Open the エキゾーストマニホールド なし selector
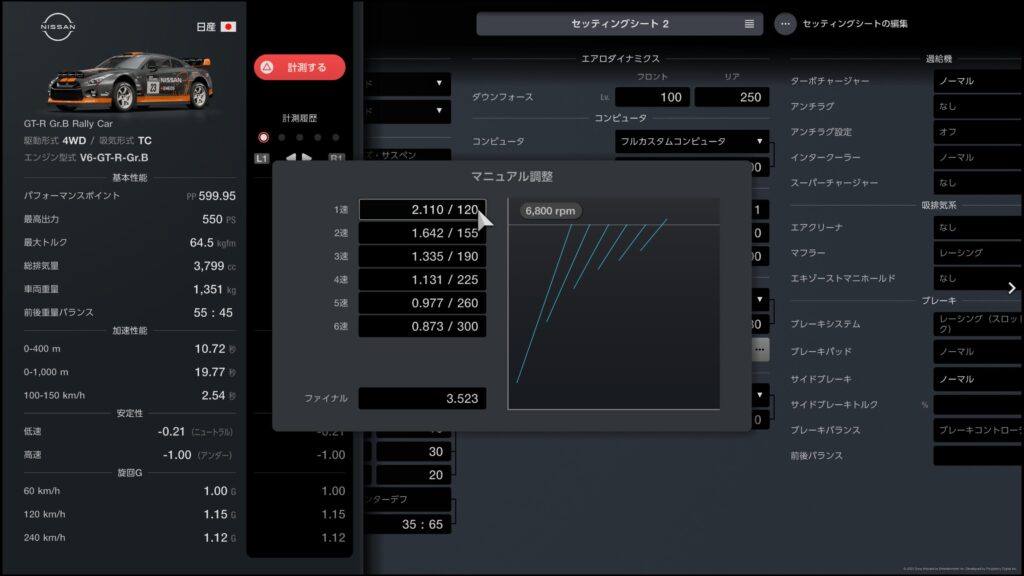 [x=978, y=278]
